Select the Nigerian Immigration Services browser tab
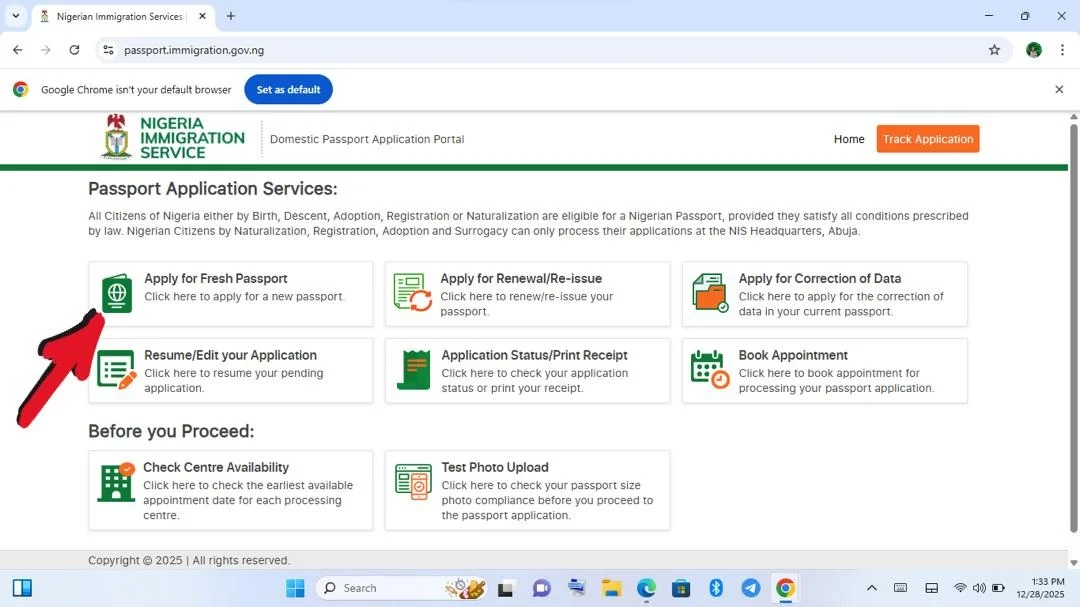 coord(118,16)
